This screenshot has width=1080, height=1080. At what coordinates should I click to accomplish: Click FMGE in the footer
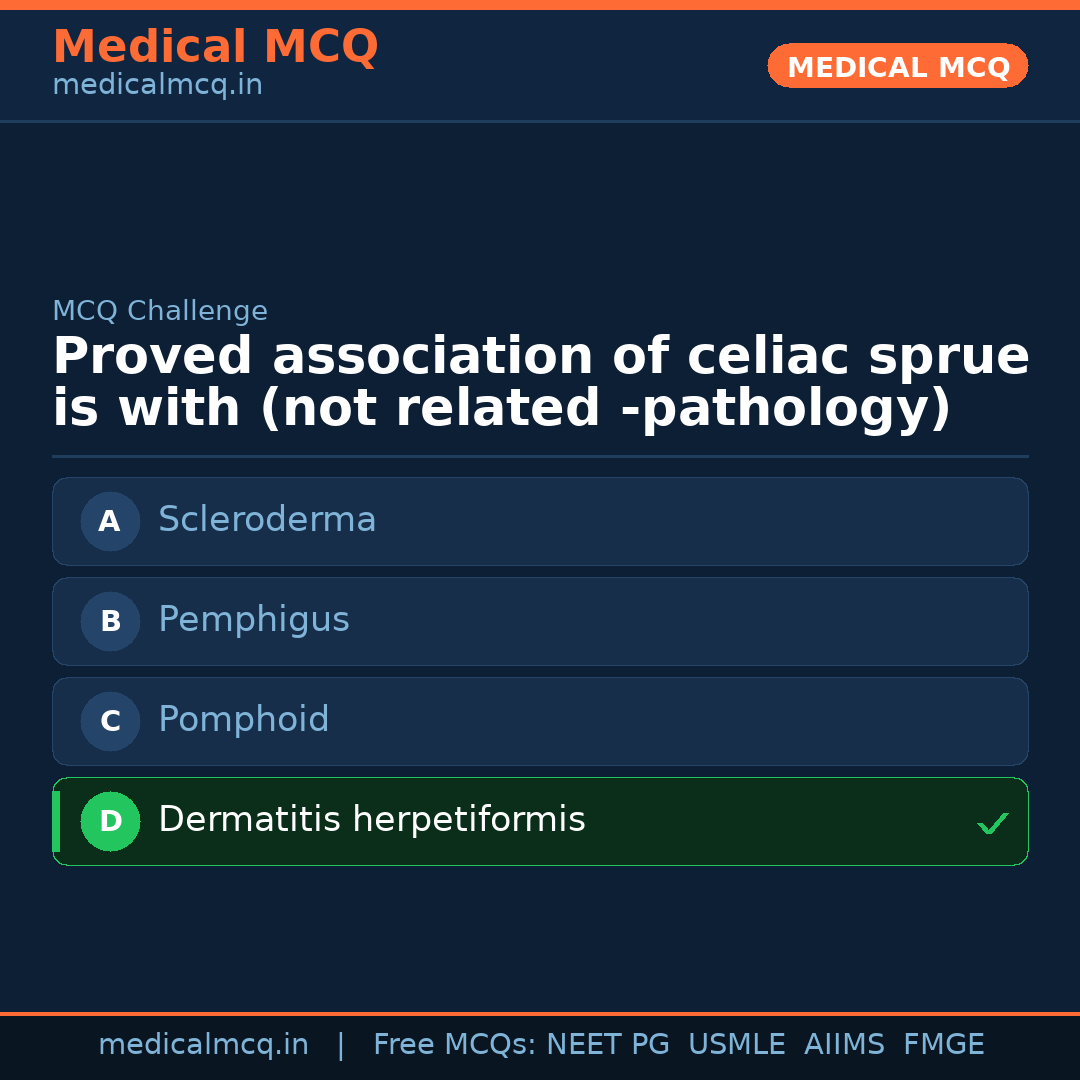pos(943,1045)
